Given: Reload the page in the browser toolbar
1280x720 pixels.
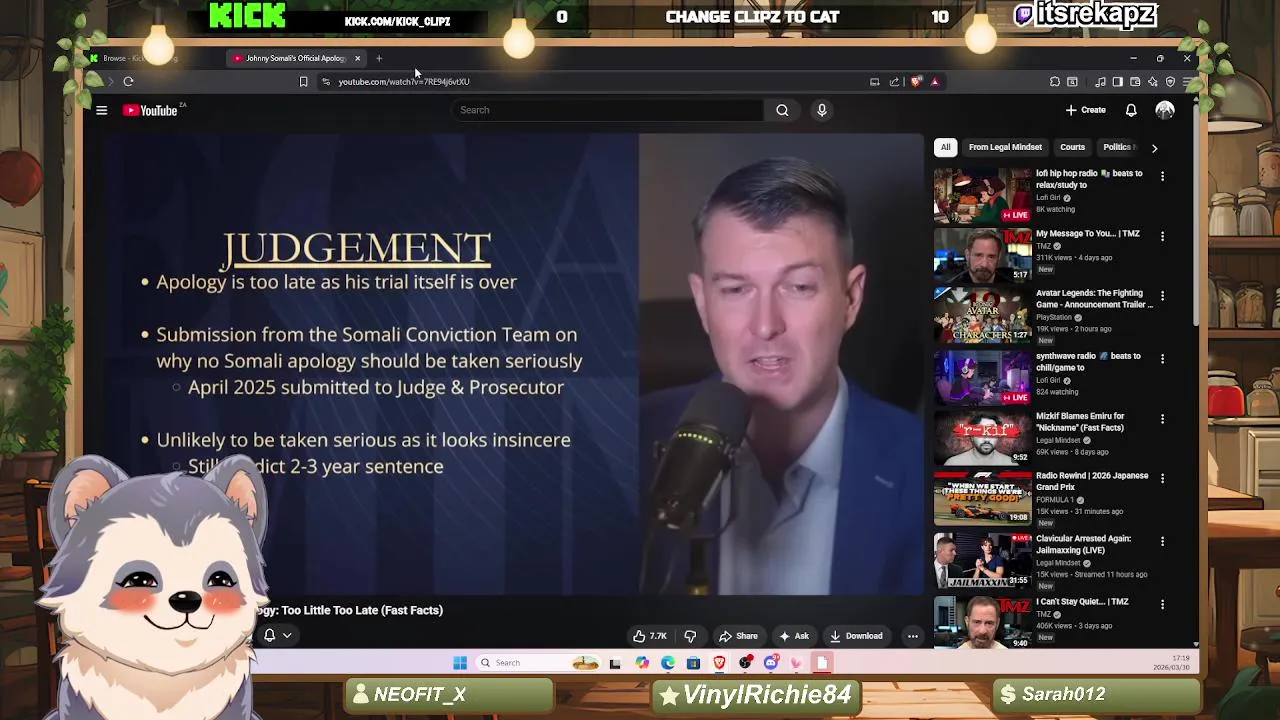Looking at the screenshot, I should (128, 82).
